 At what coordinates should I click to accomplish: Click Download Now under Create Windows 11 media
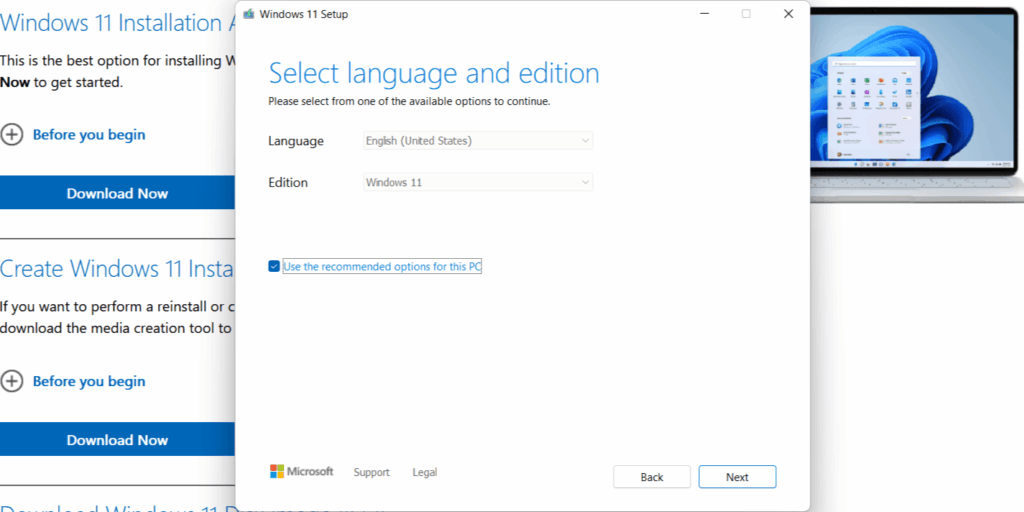(x=118, y=440)
